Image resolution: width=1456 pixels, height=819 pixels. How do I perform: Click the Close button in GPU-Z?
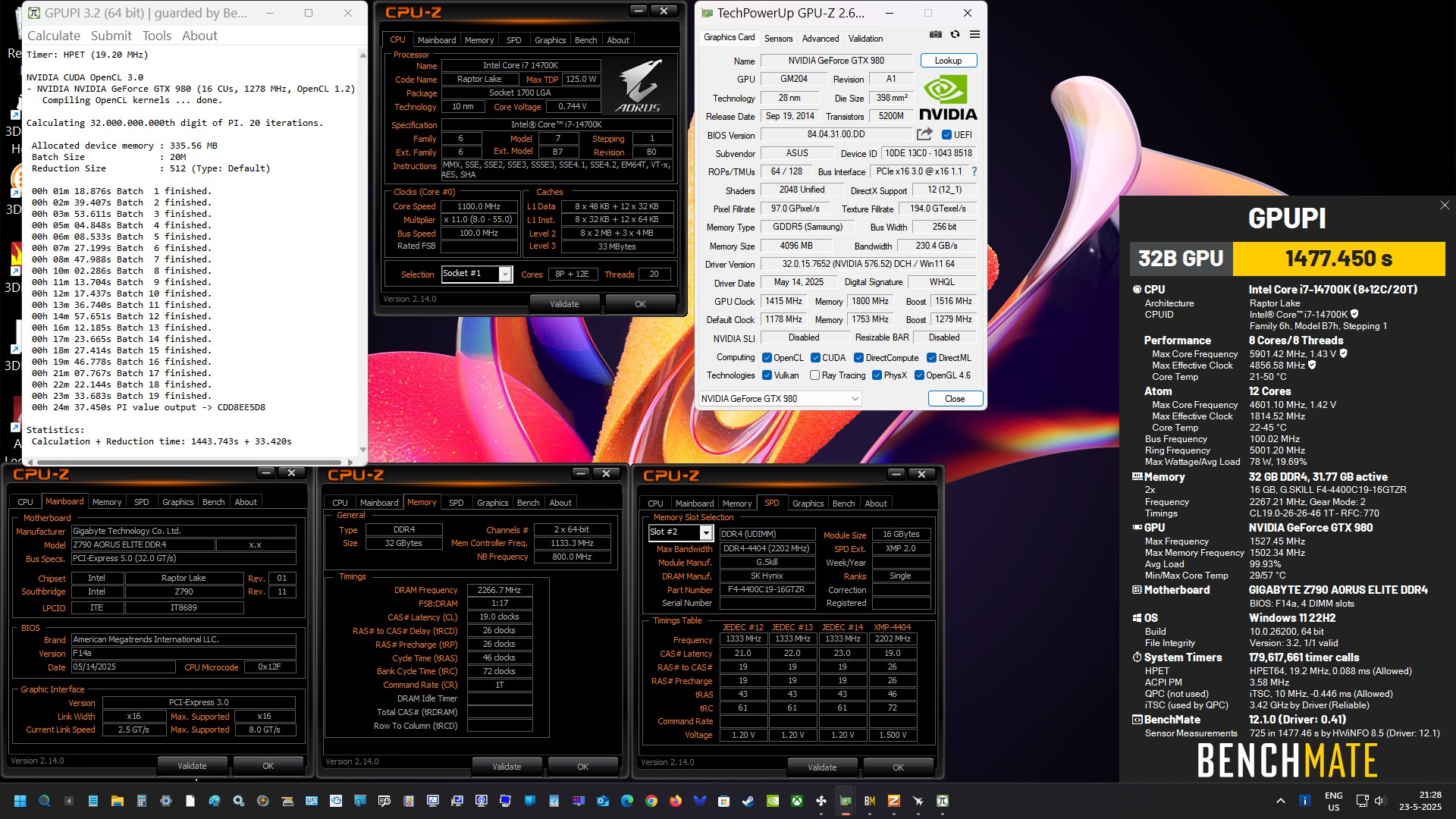(x=955, y=398)
